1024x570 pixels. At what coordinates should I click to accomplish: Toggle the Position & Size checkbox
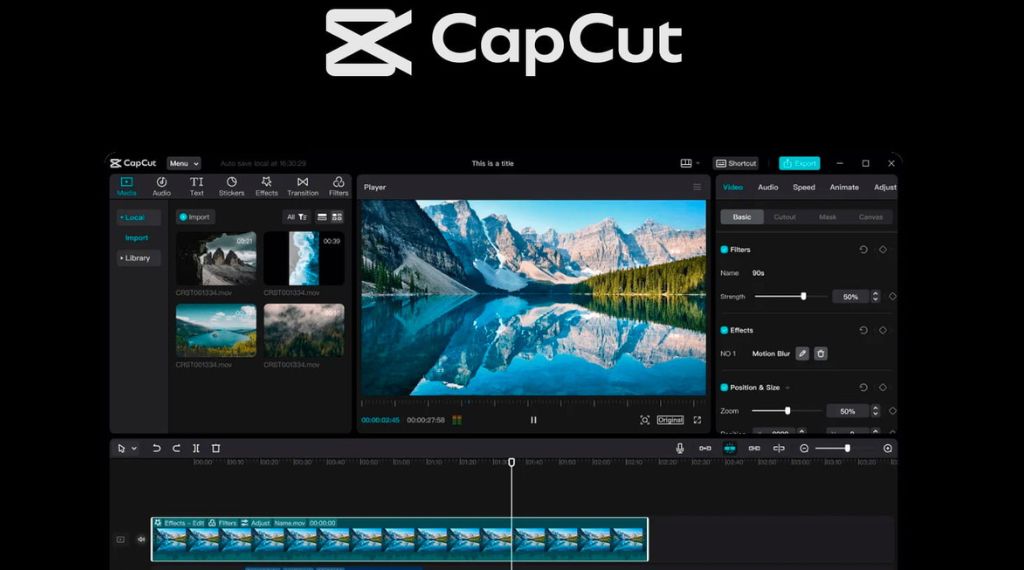tap(724, 387)
